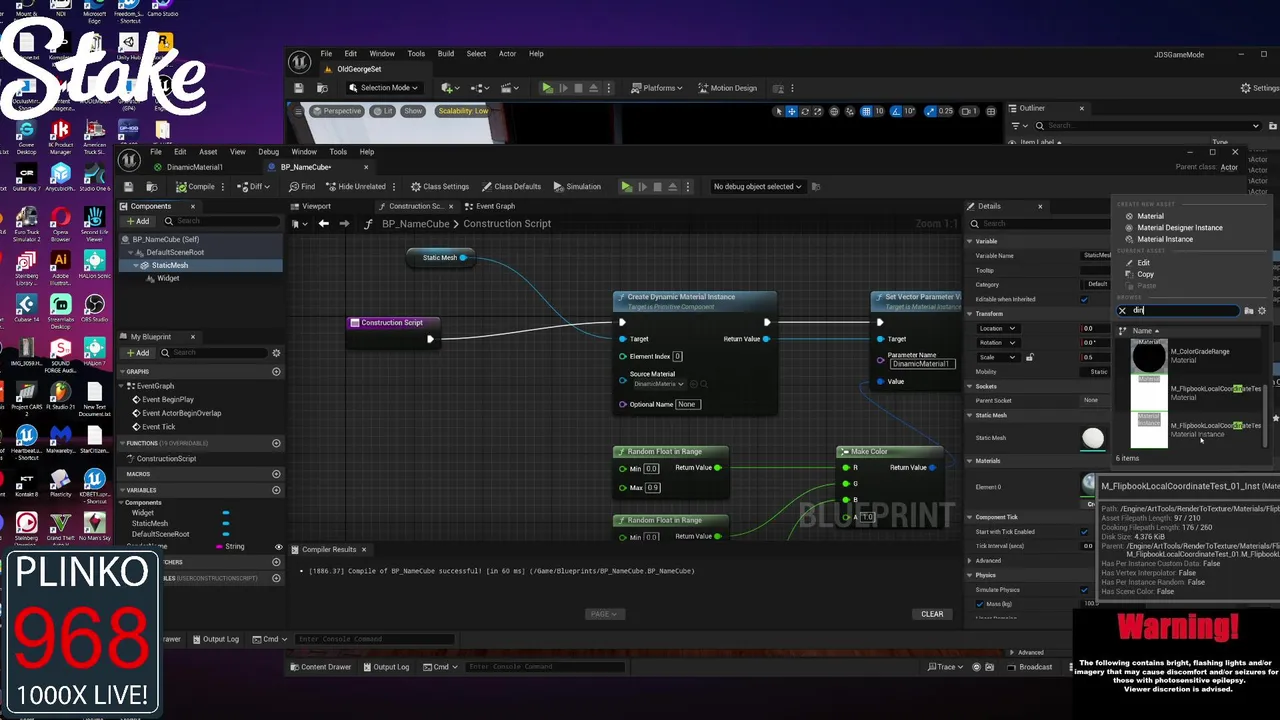Compile the BP_NameCube blueprint
This screenshot has height=720, width=1280.
(195, 186)
